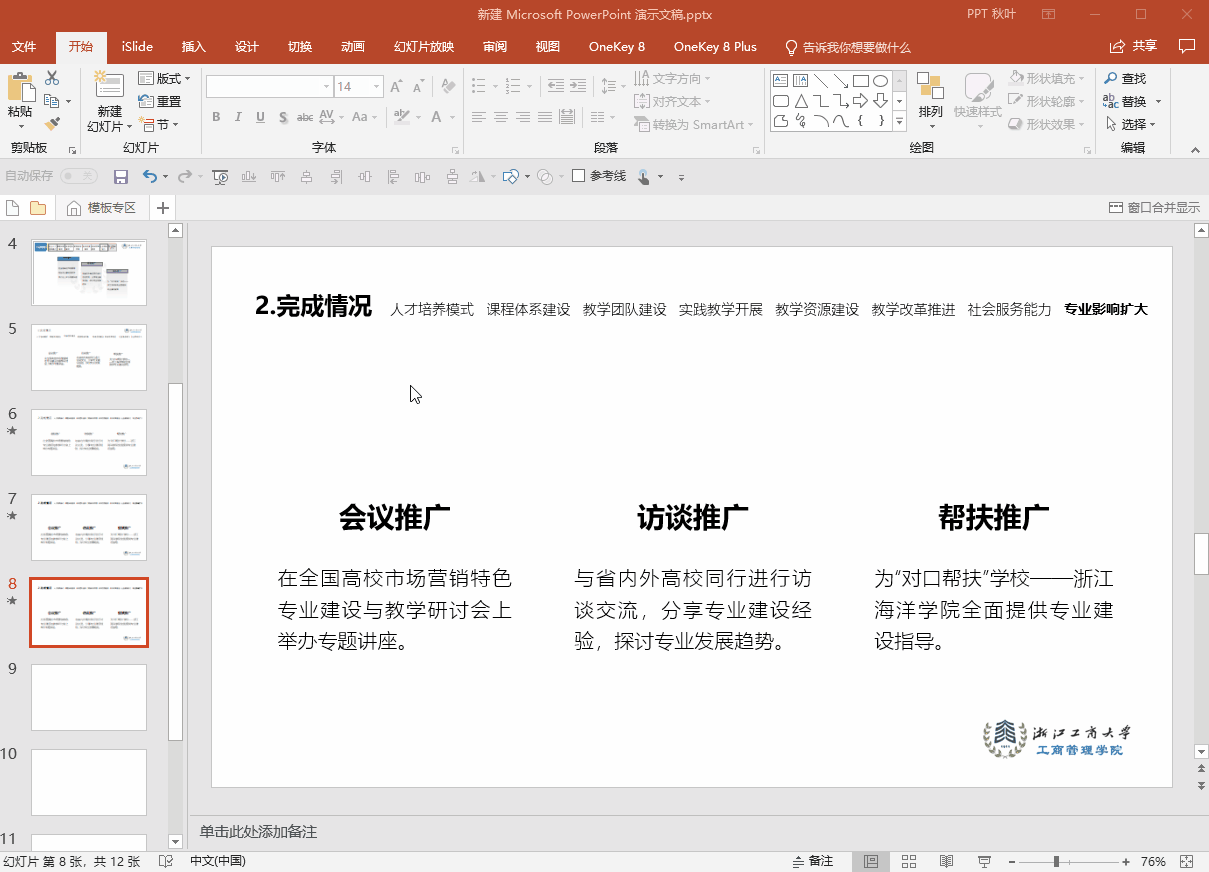This screenshot has width=1209, height=872.
Task: Click the Copy icon in the clipboard group
Action: pos(52,101)
